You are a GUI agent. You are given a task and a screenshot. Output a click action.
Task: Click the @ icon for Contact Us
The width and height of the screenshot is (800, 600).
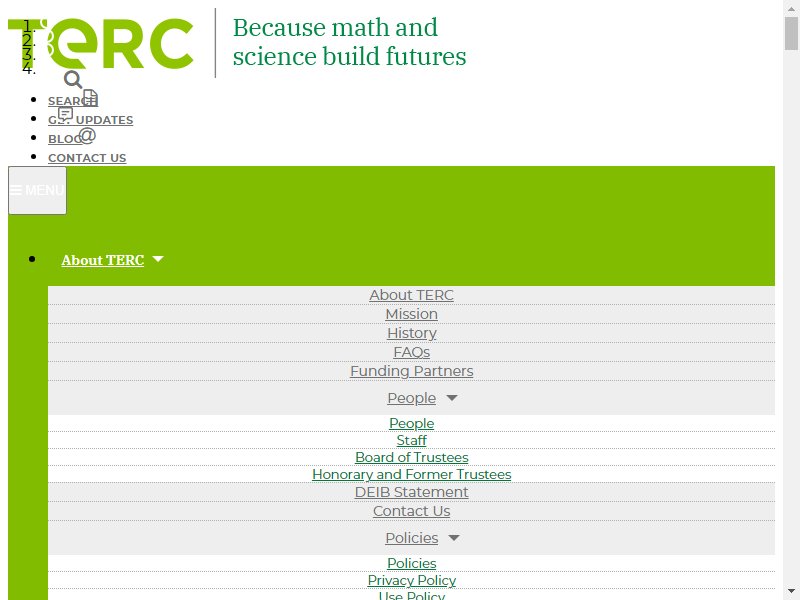coord(87,135)
